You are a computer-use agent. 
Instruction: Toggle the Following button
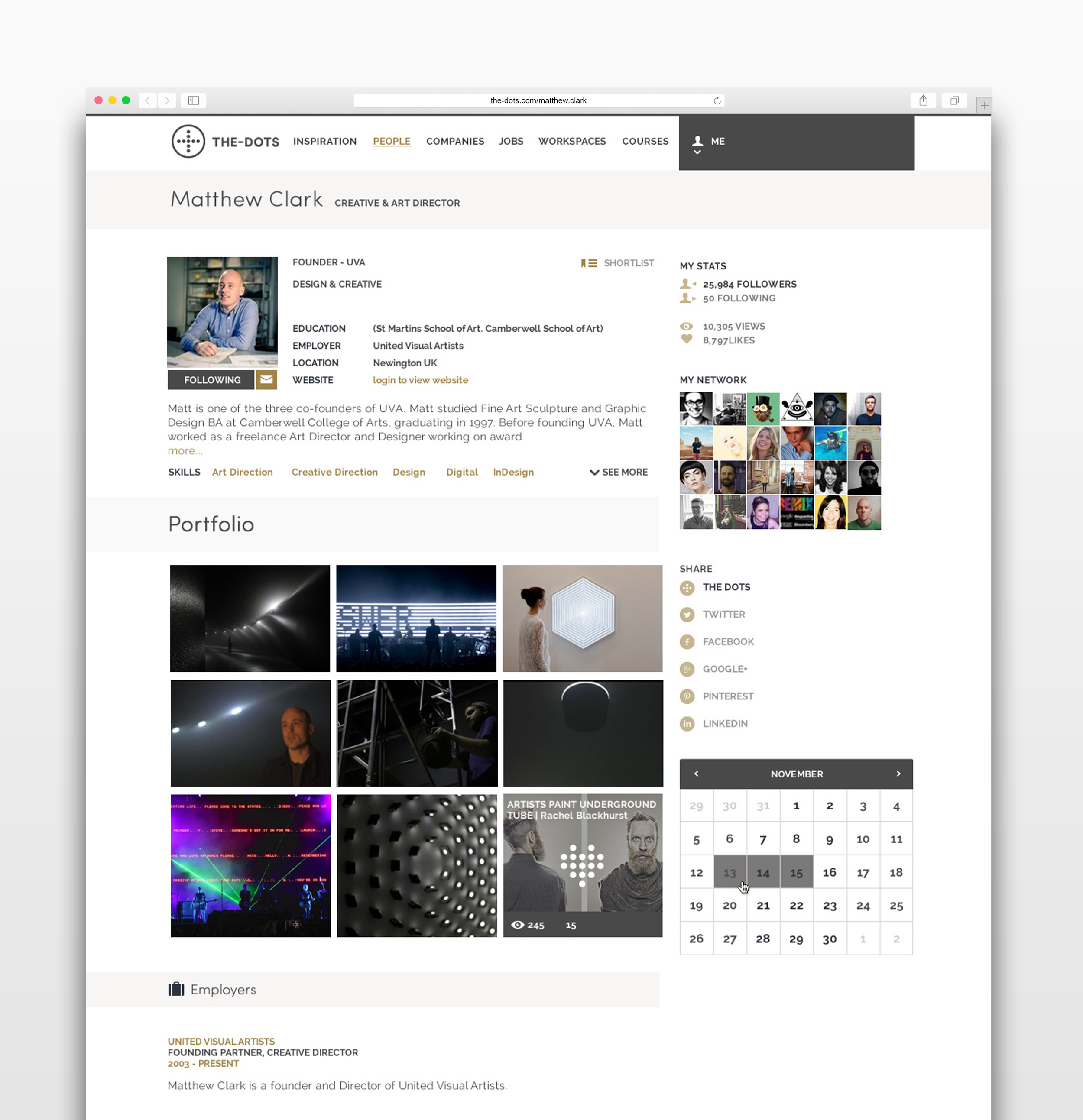coord(211,379)
